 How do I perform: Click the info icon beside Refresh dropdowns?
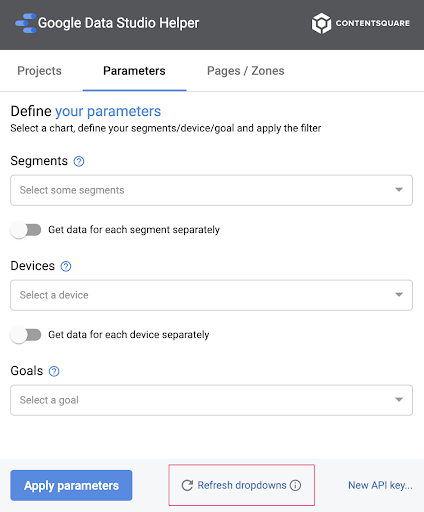(x=295, y=485)
